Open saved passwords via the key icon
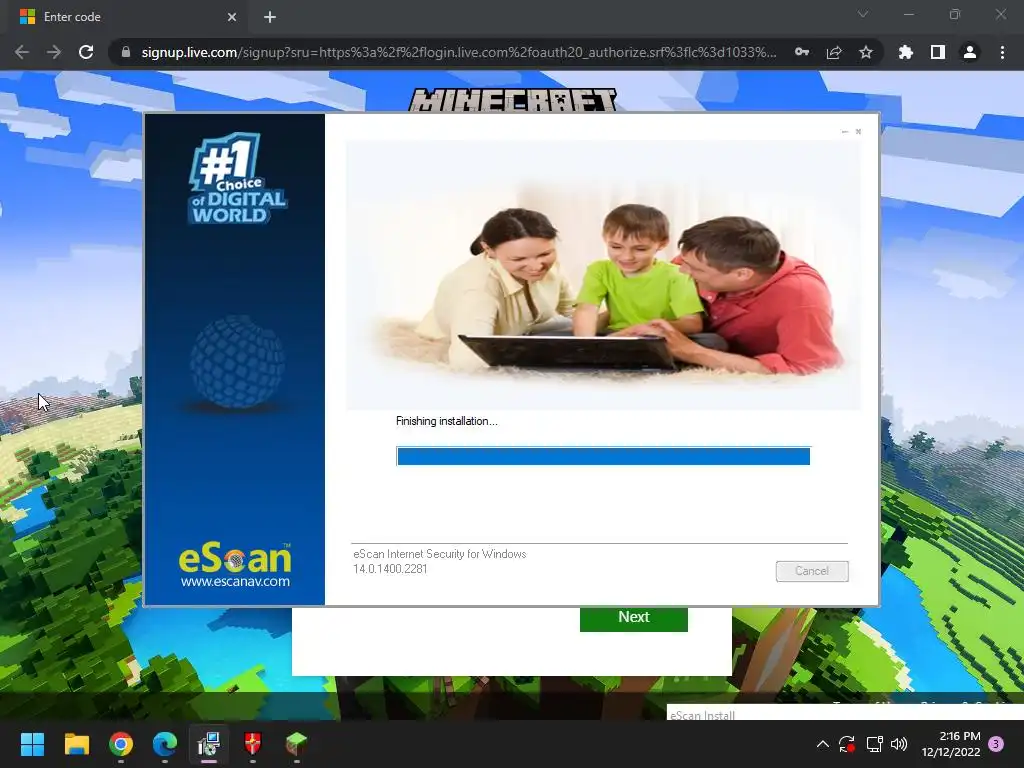The image size is (1024, 768). click(x=802, y=52)
